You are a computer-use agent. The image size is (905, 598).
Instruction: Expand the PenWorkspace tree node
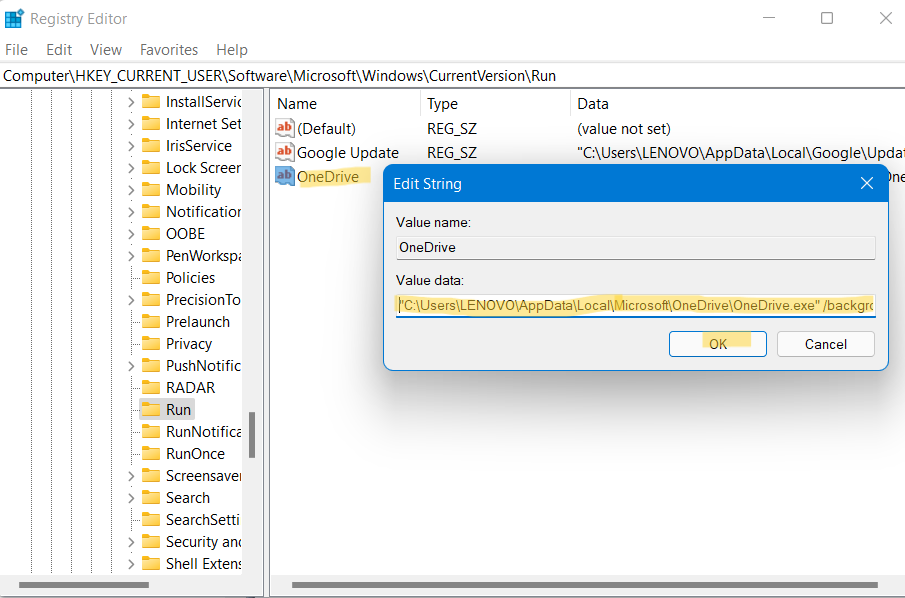pyautogui.click(x=131, y=256)
